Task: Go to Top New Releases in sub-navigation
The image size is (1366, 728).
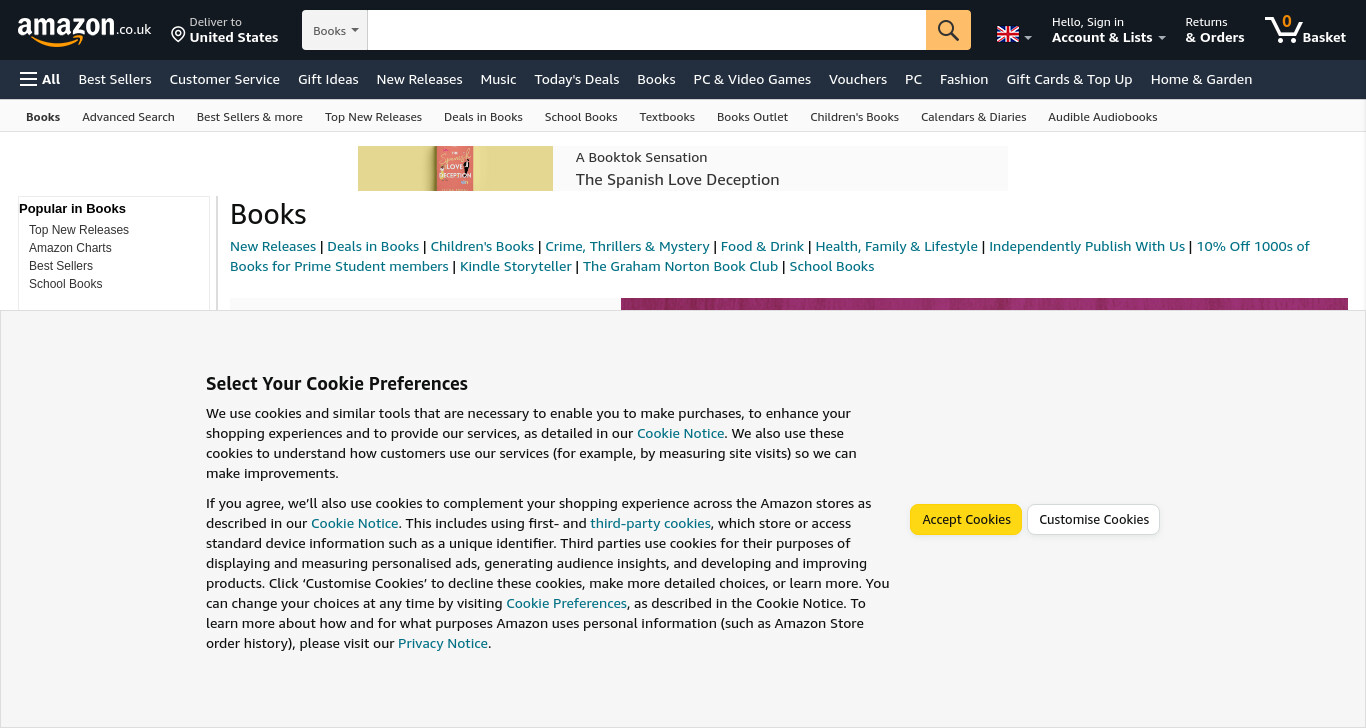Action: [x=373, y=117]
